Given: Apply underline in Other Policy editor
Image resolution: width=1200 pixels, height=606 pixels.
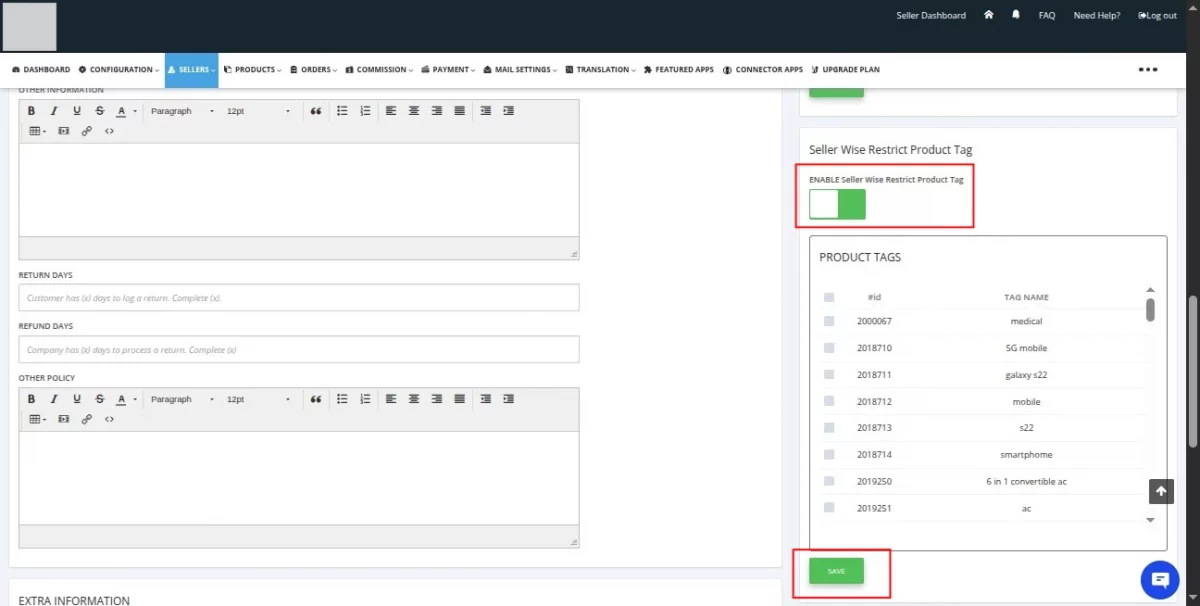Looking at the screenshot, I should (77, 399).
